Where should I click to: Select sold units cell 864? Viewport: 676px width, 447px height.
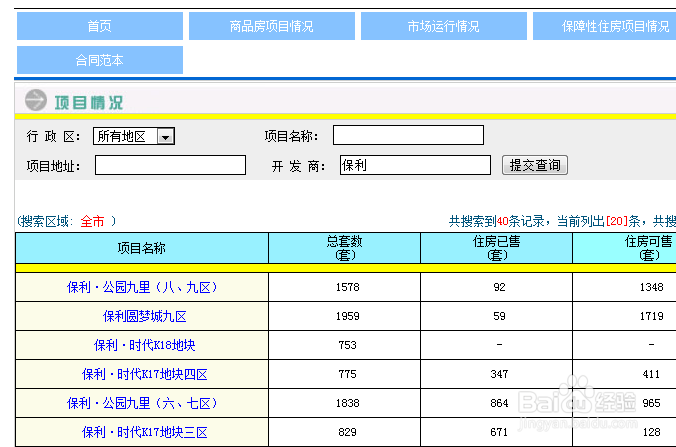coord(499,403)
